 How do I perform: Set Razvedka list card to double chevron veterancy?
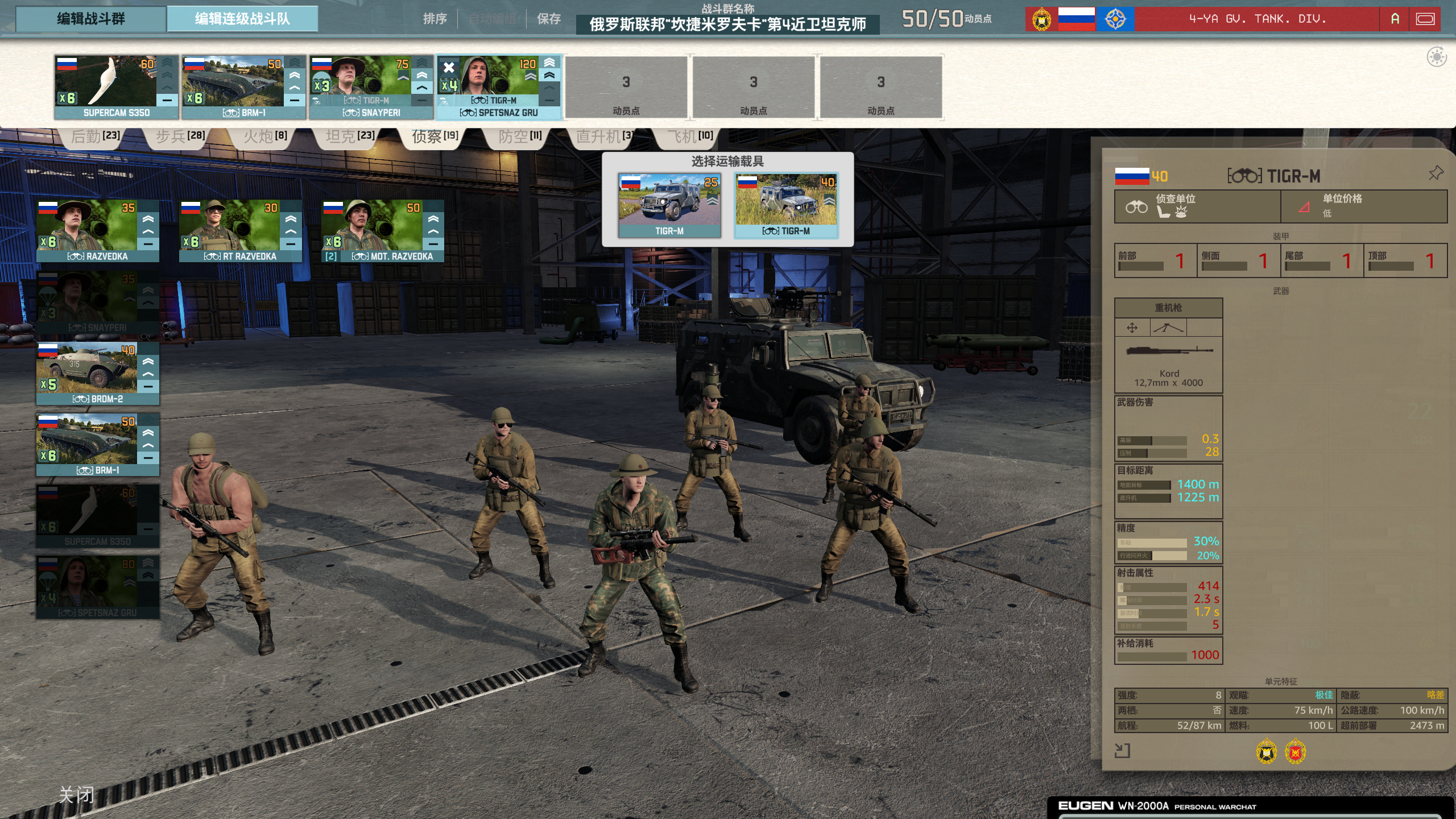(x=148, y=218)
